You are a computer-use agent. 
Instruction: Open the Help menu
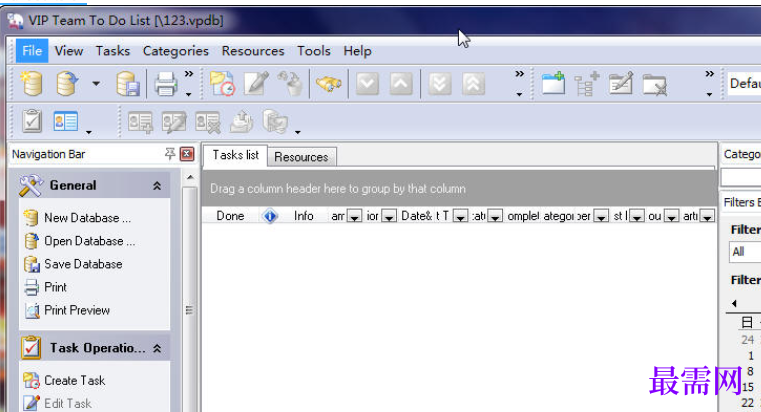click(357, 50)
